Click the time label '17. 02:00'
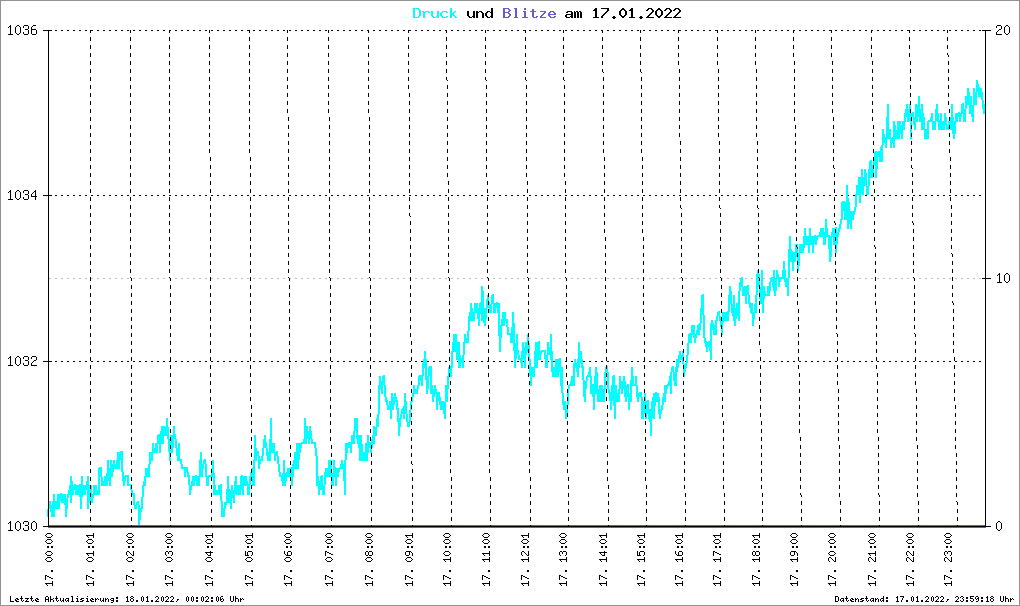 click(x=130, y=560)
